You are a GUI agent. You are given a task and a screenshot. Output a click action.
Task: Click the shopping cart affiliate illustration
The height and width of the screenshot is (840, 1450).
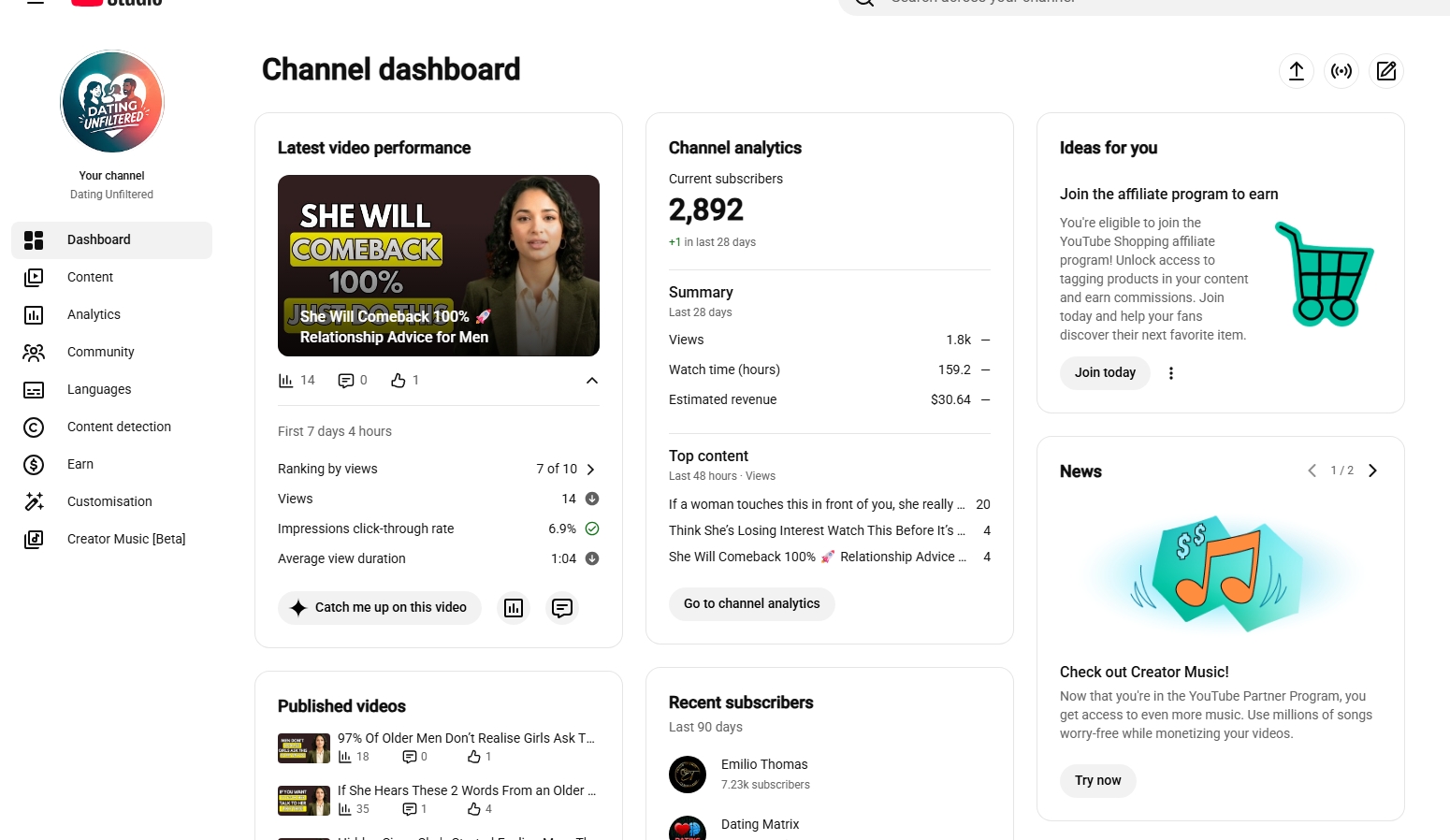pos(1325,274)
